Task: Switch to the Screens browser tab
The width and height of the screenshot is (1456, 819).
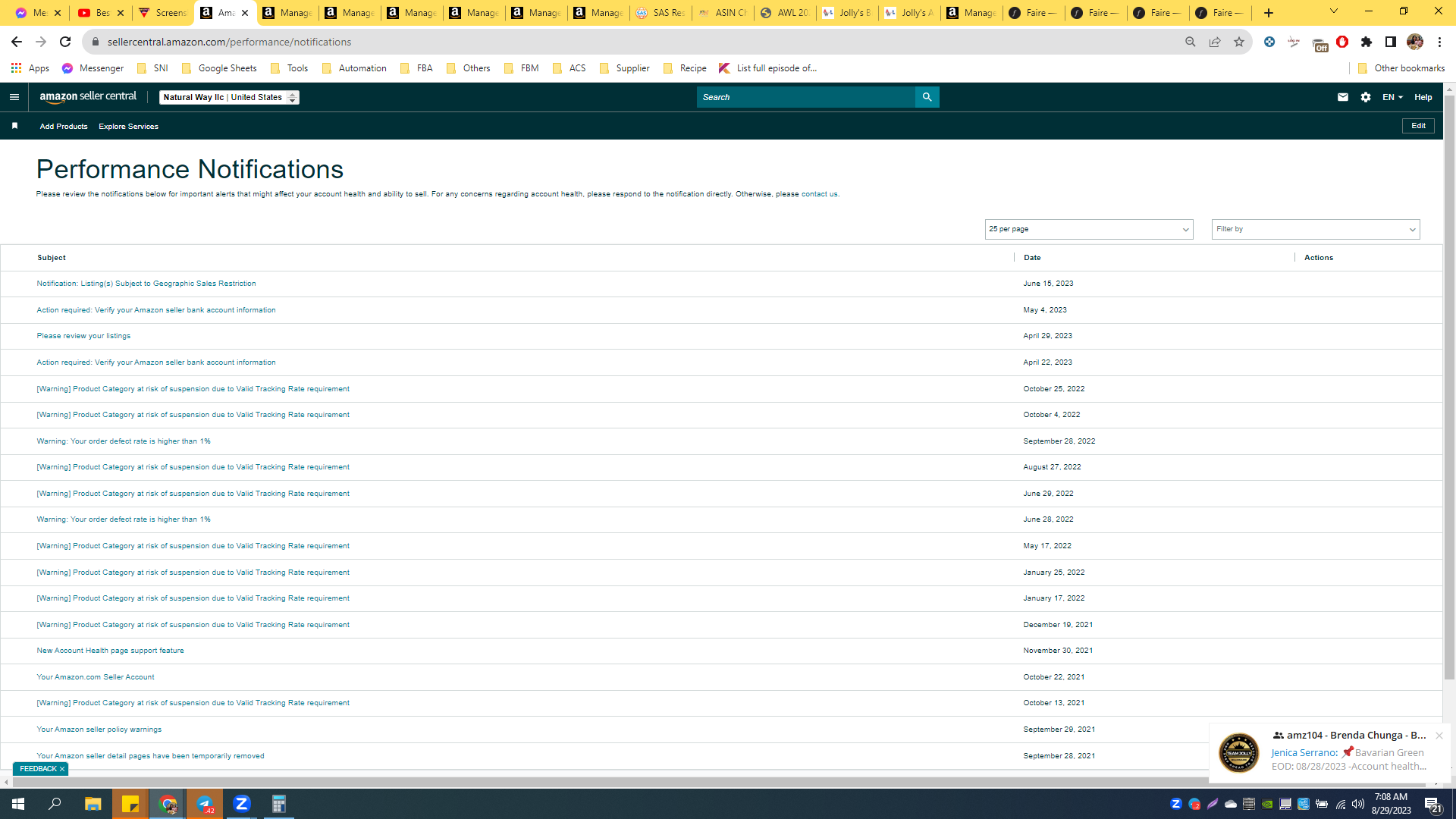Action: [x=163, y=13]
